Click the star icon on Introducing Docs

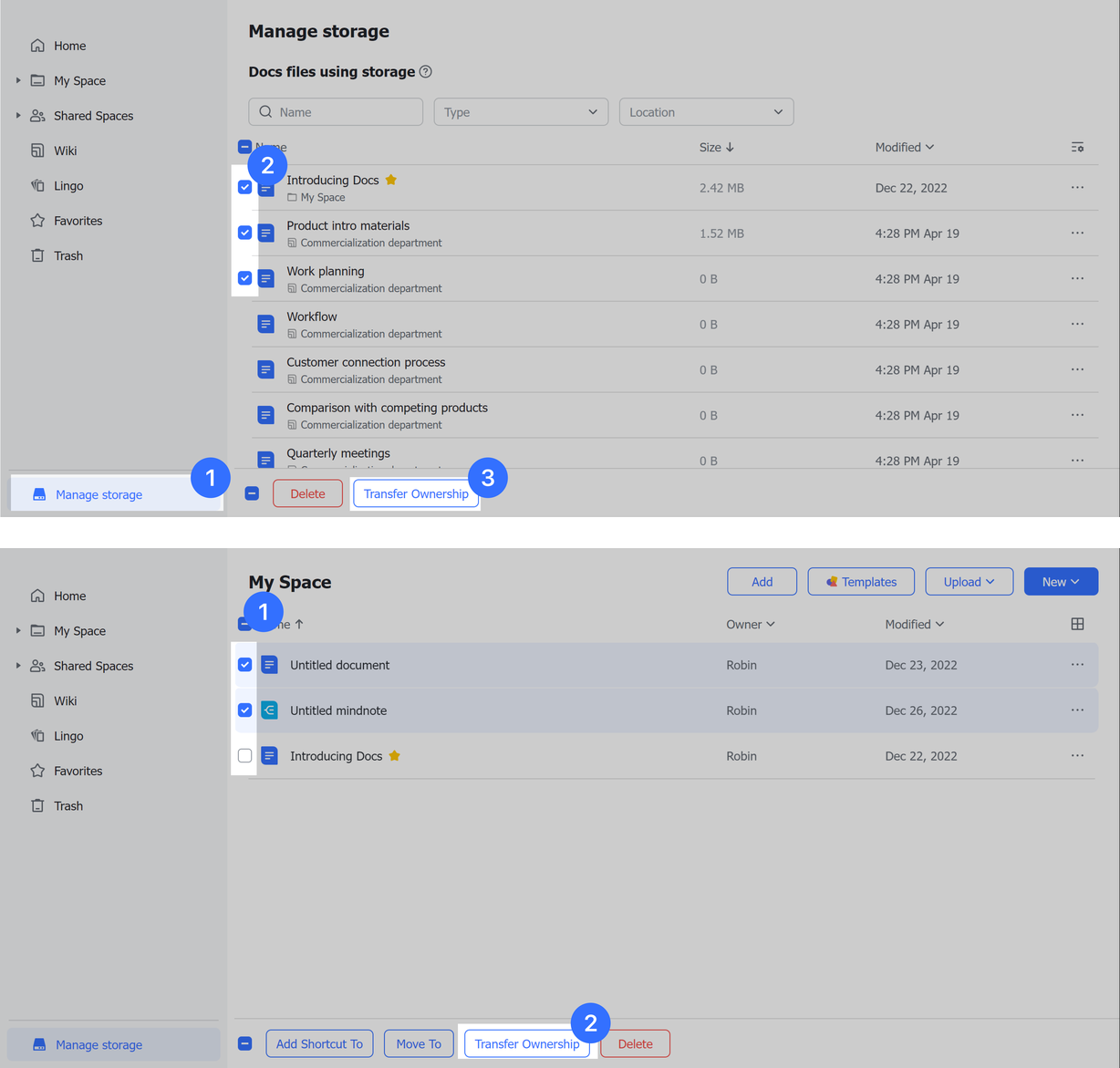click(391, 180)
